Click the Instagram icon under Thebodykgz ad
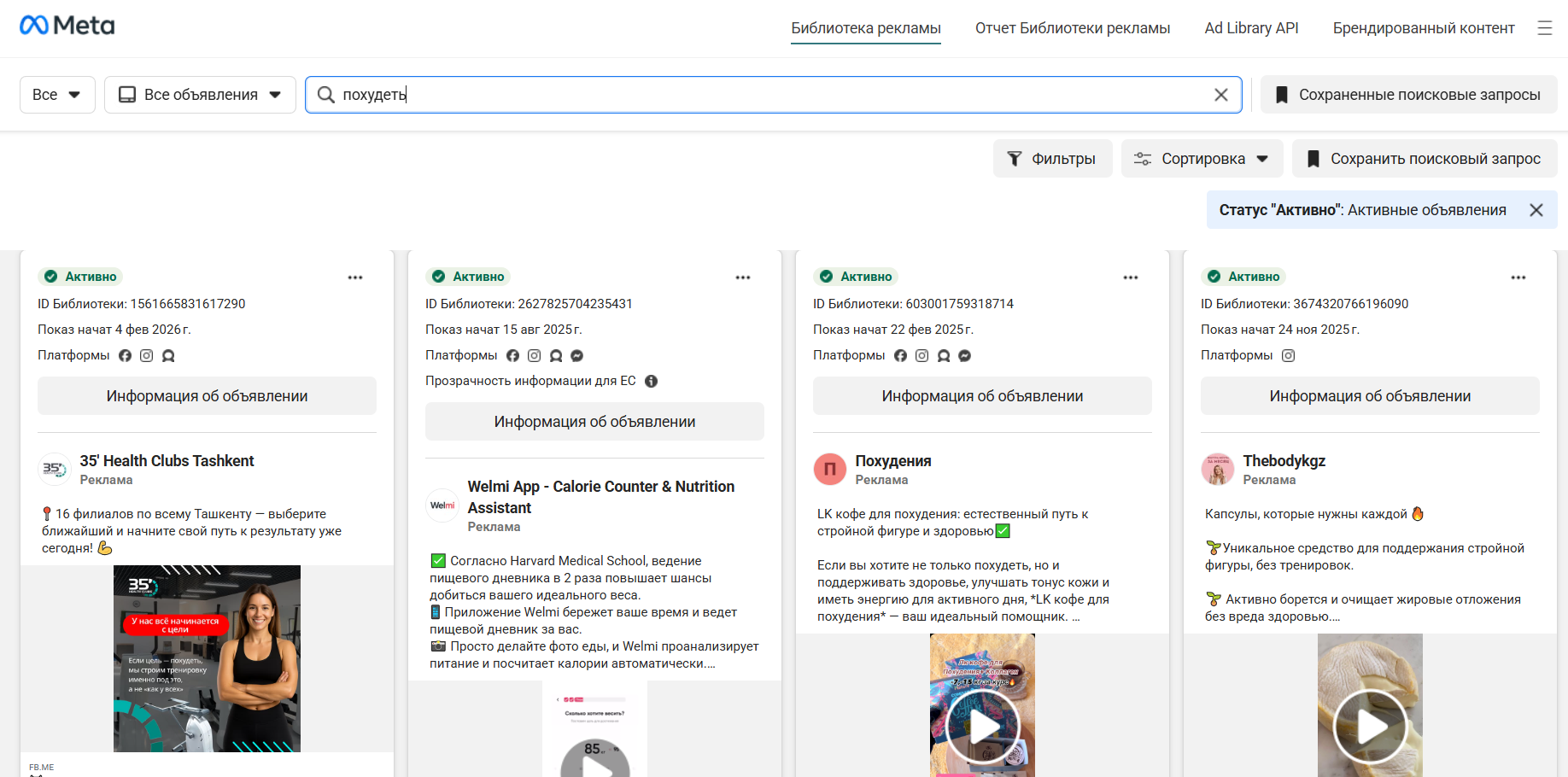Viewport: 1568px width, 777px height. pyautogui.click(x=1288, y=355)
